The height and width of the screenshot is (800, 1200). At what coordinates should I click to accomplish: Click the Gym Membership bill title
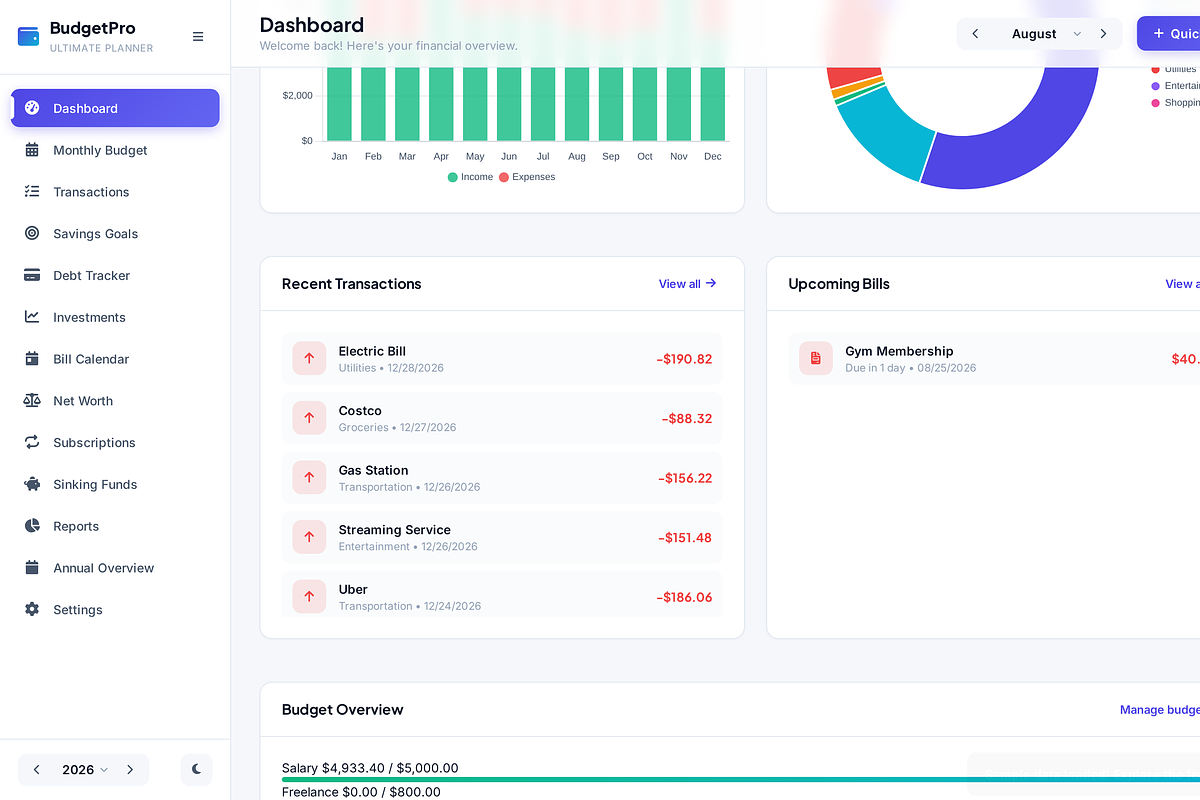click(899, 351)
